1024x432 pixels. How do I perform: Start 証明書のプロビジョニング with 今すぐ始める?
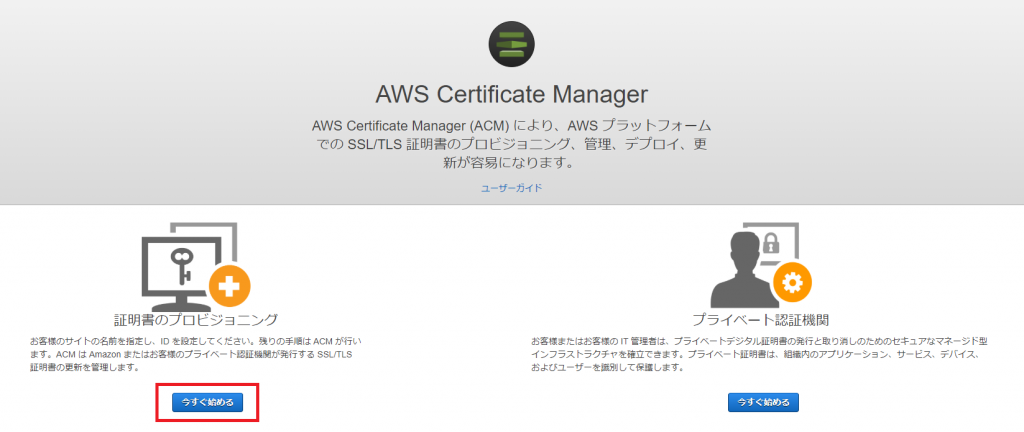click(208, 403)
